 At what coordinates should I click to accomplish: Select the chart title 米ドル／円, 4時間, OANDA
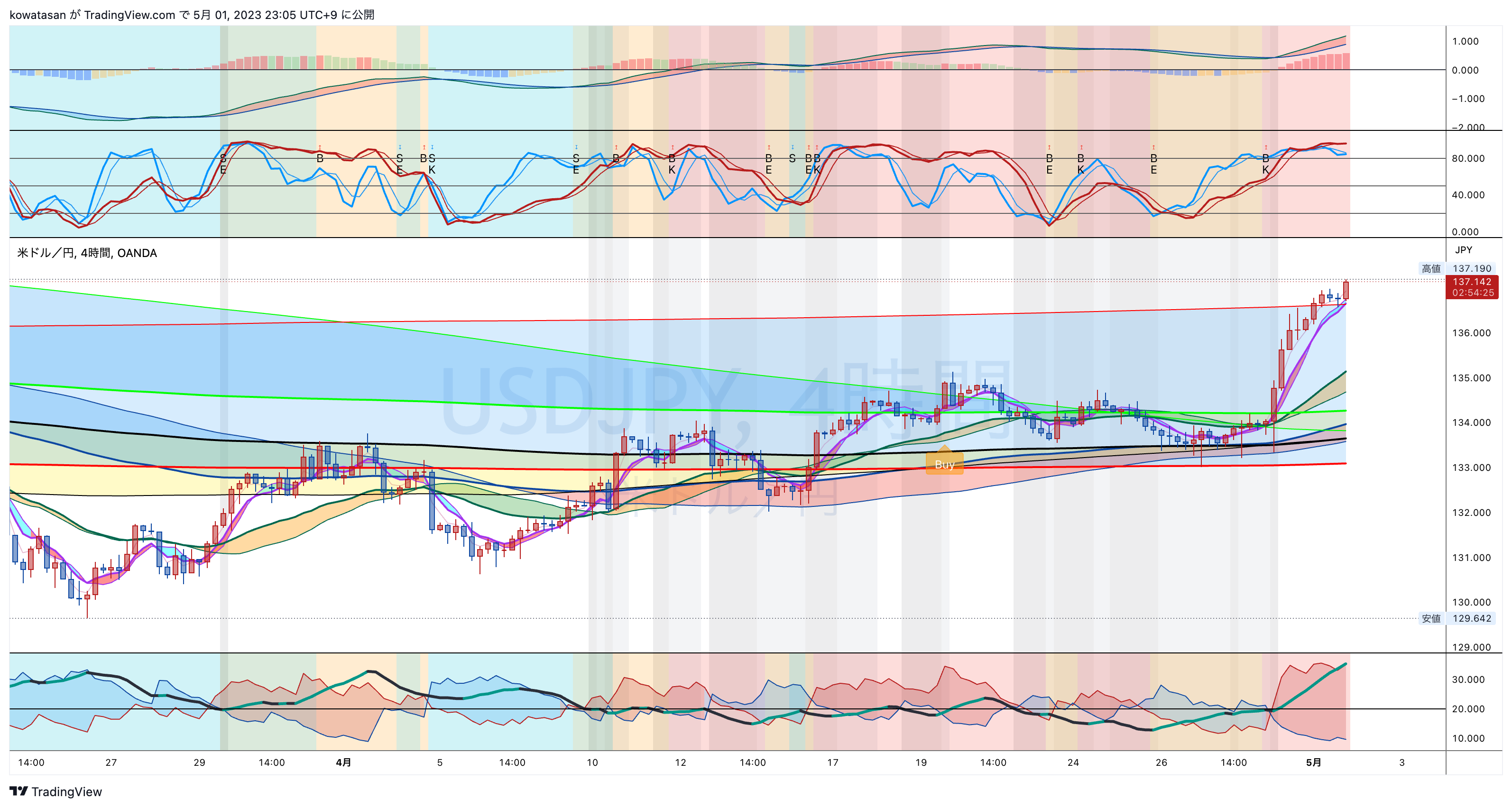coord(87,253)
